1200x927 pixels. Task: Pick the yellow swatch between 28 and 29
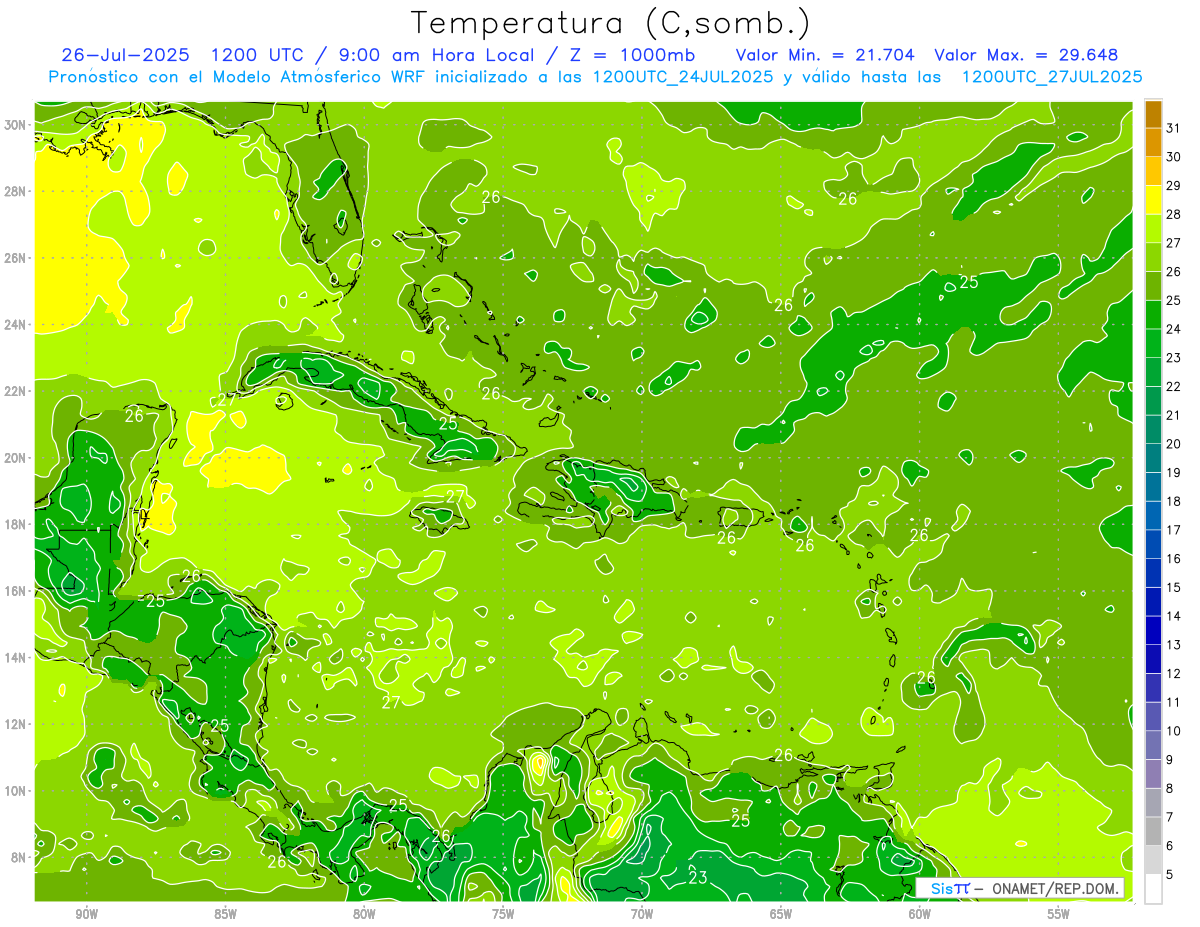point(1153,200)
